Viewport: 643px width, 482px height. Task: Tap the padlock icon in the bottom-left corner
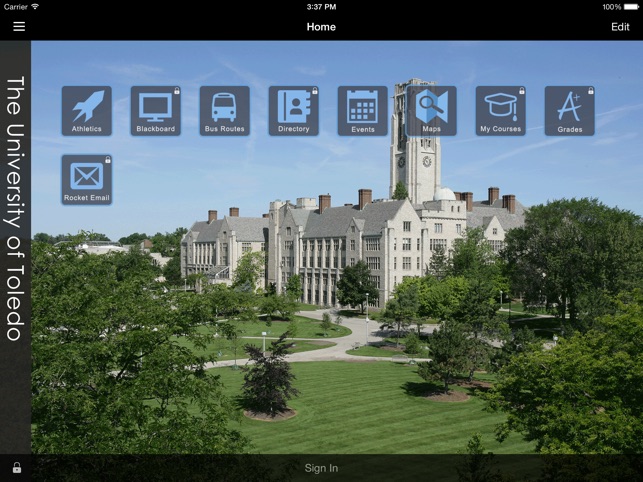17,468
